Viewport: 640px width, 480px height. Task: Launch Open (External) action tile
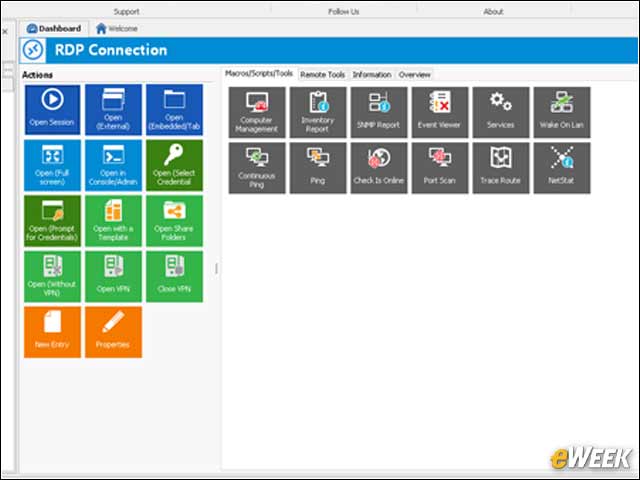(x=113, y=109)
